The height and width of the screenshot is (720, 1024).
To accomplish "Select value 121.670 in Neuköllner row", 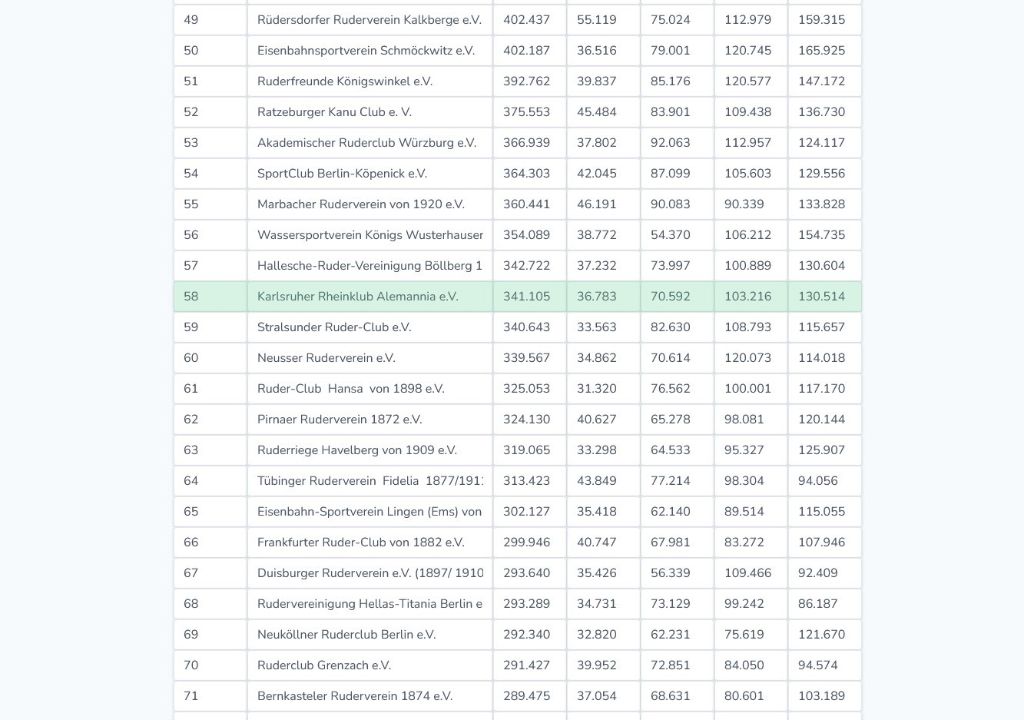I will click(x=822, y=634).
